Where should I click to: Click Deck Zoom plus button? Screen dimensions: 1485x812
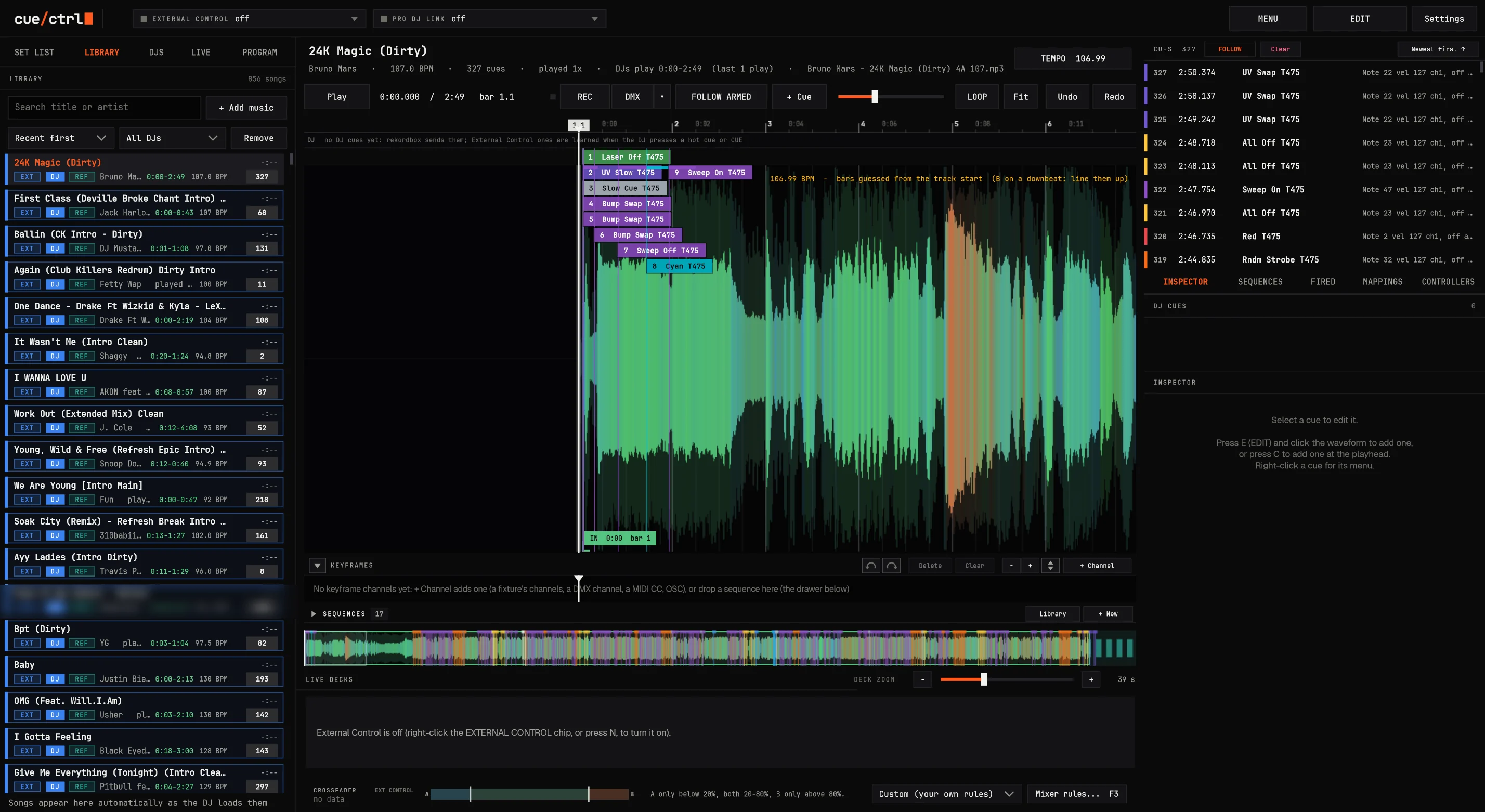(1091, 679)
